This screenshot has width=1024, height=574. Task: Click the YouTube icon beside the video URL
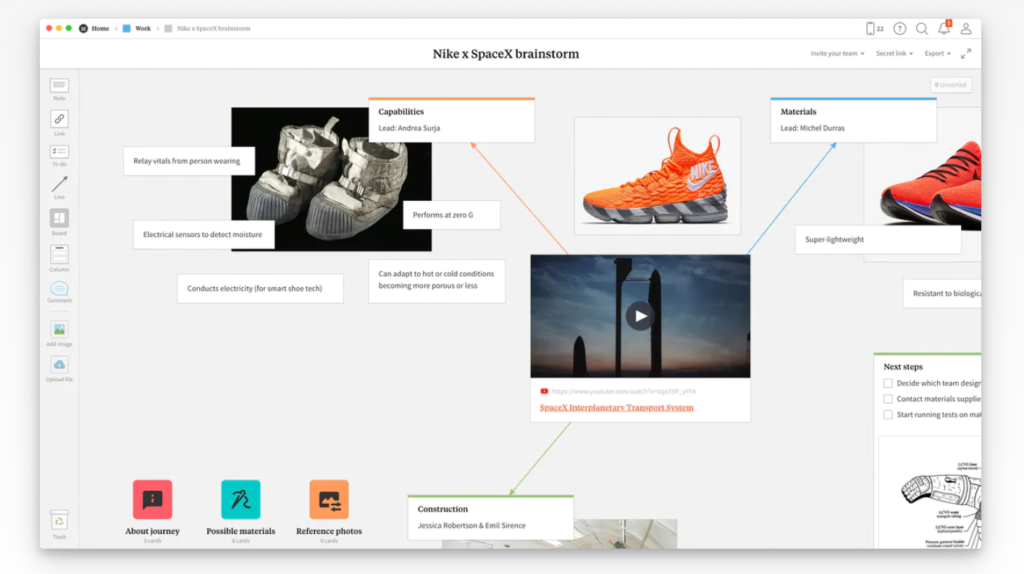(x=544, y=391)
